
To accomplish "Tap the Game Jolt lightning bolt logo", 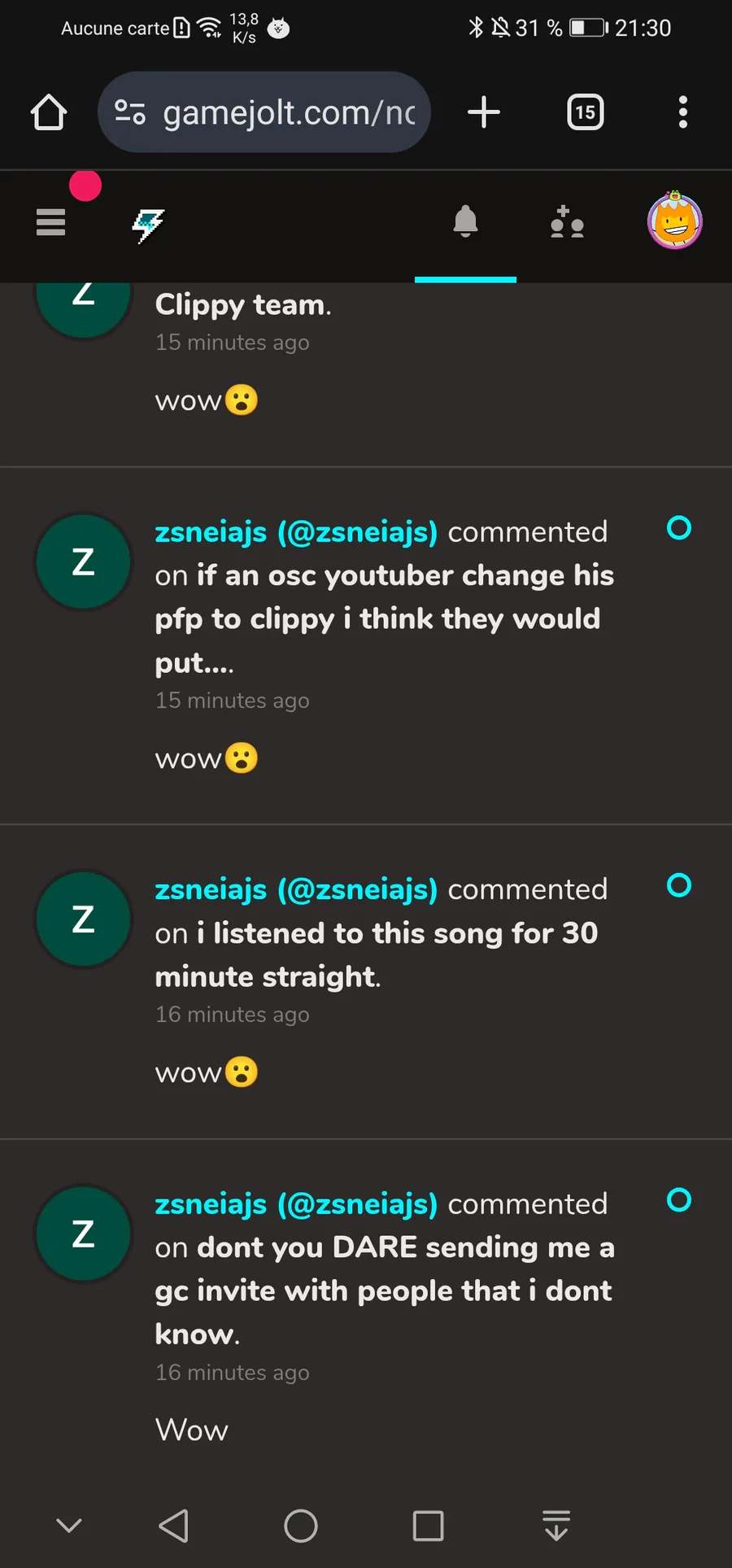I will tap(148, 225).
